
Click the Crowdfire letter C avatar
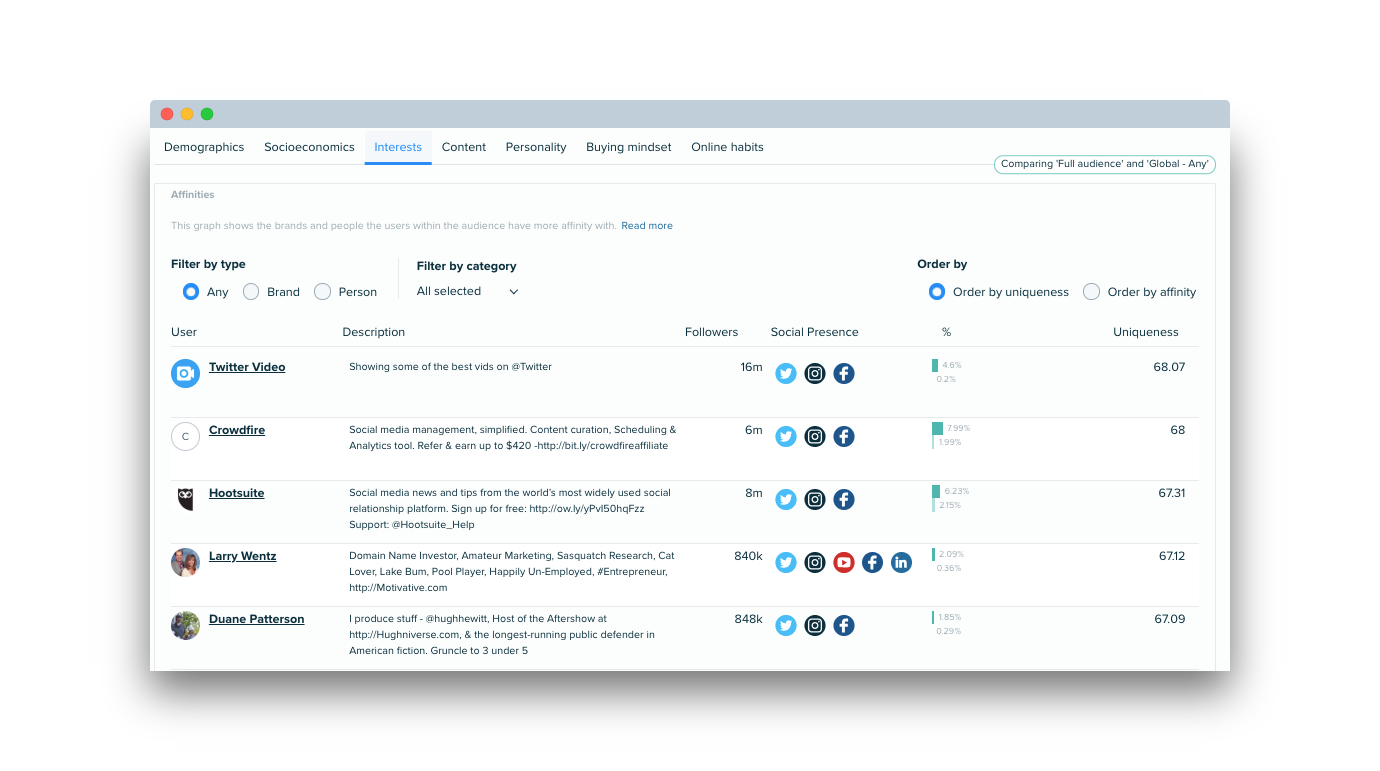(185, 437)
